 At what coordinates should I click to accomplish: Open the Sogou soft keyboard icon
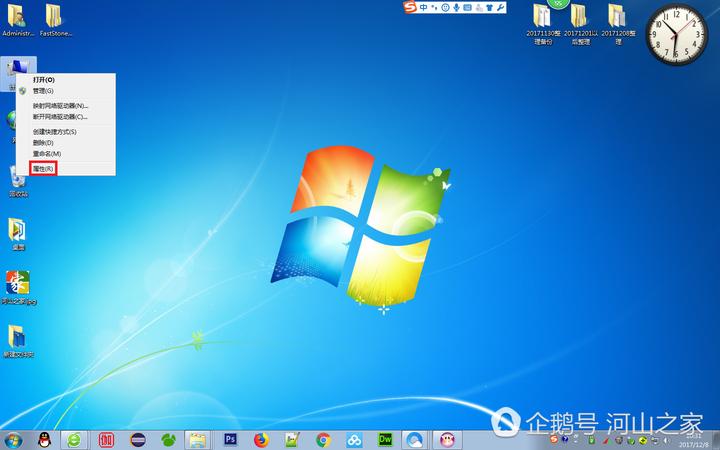click(467, 7)
